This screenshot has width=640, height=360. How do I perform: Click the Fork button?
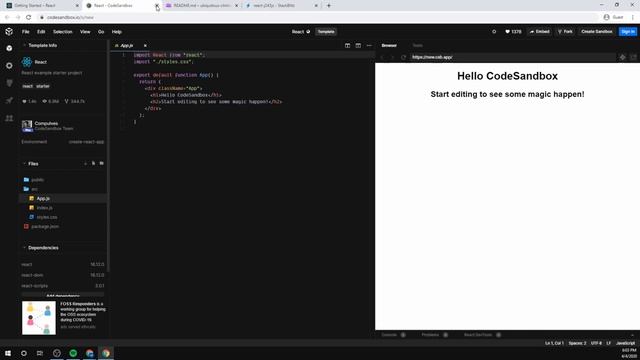(565, 31)
